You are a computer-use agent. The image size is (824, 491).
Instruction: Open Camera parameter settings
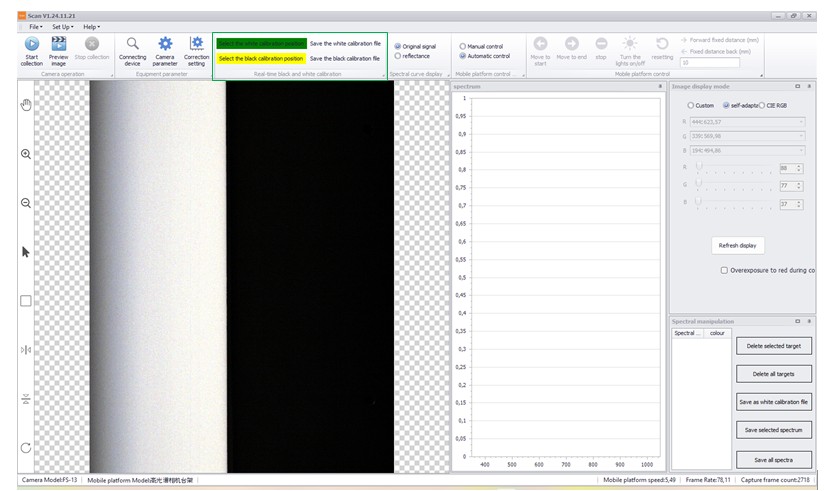[165, 45]
